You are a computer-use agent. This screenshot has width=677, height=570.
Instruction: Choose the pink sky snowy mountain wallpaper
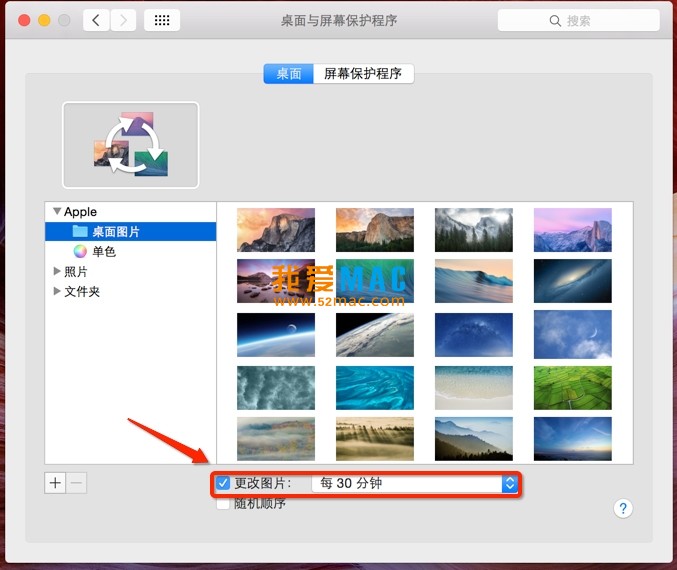pos(573,230)
